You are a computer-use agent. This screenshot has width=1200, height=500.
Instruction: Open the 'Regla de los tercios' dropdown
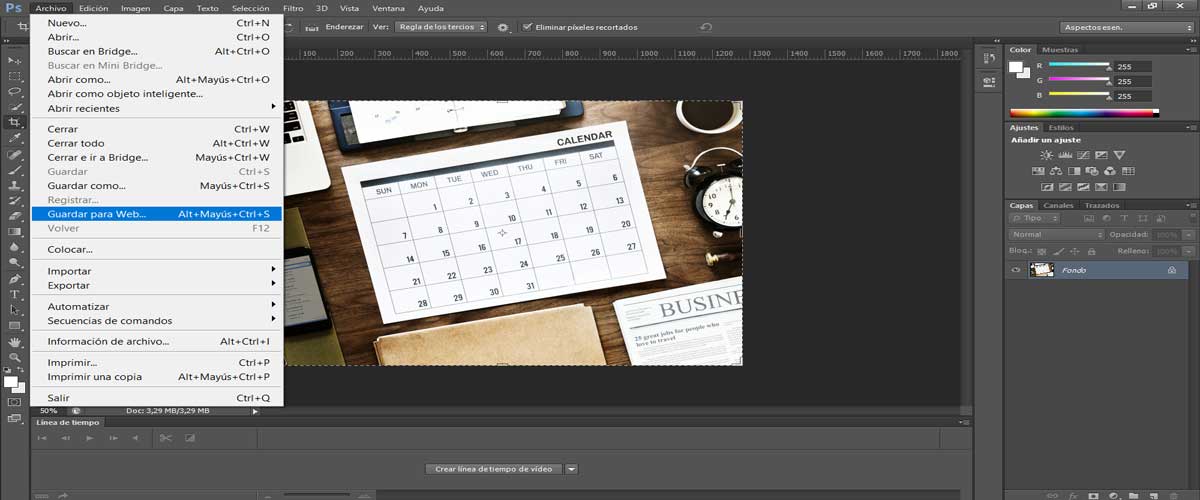coord(441,27)
